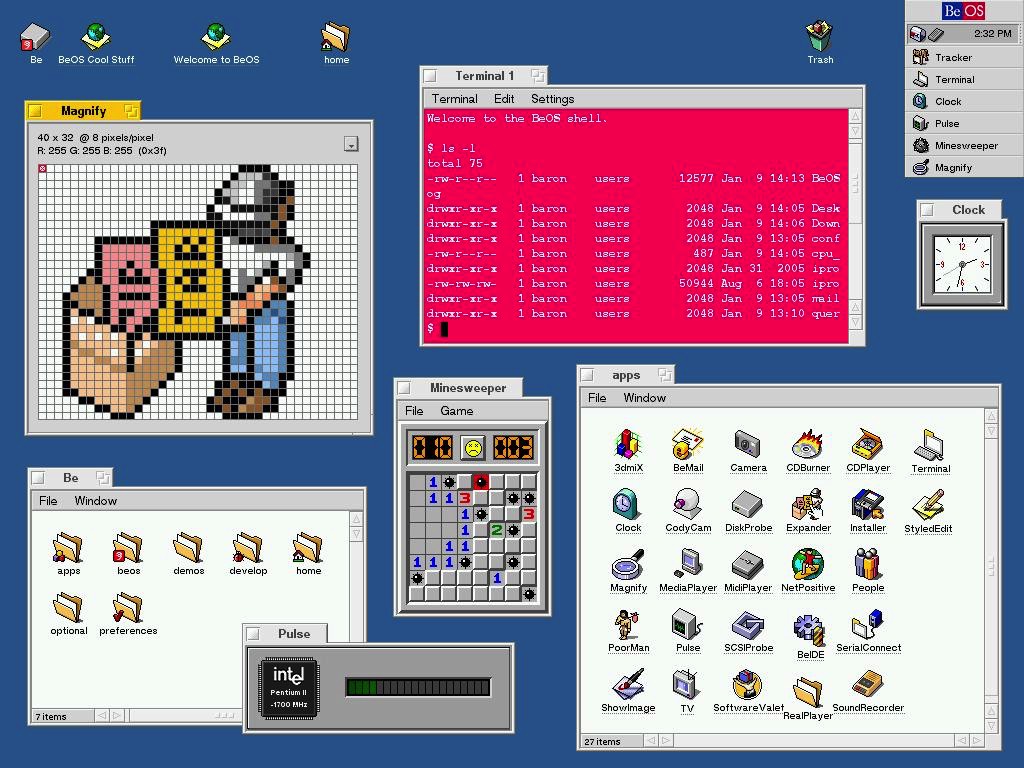
Task: Open the Window menu in the apps window
Action: [645, 398]
